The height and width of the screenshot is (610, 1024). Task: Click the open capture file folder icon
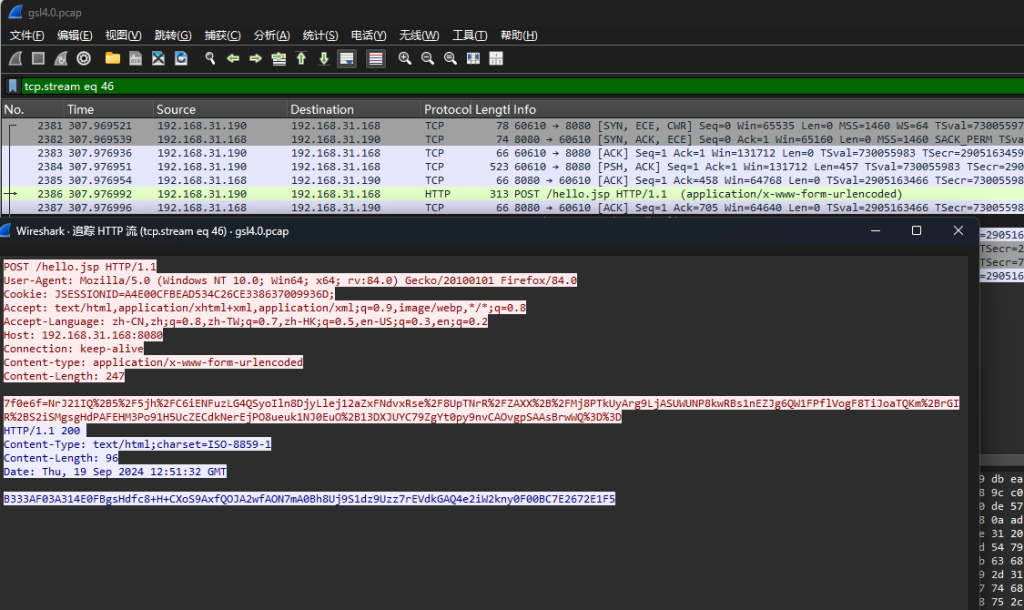pos(112,59)
